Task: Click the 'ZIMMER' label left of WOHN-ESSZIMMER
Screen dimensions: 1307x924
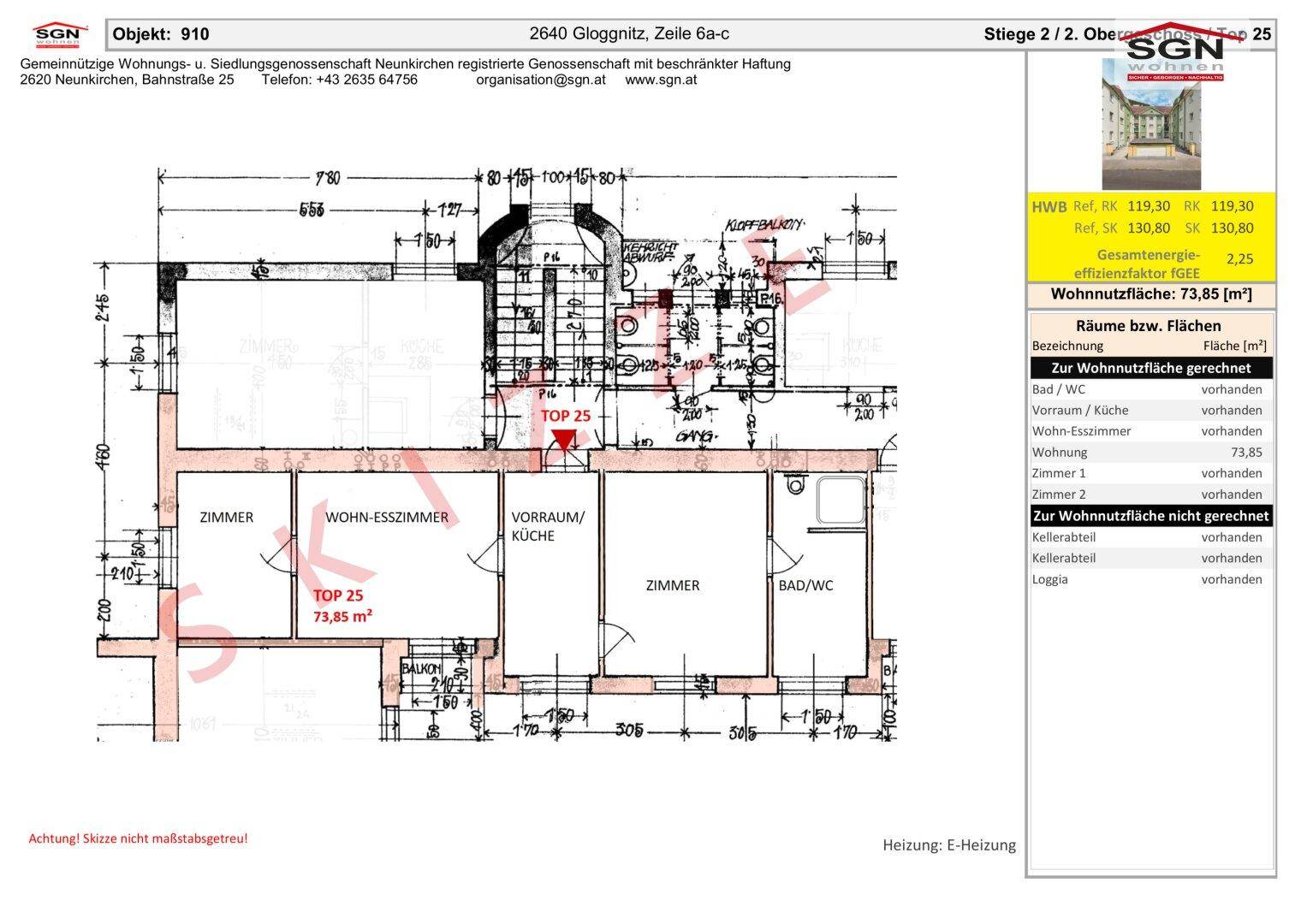Action: [226, 518]
